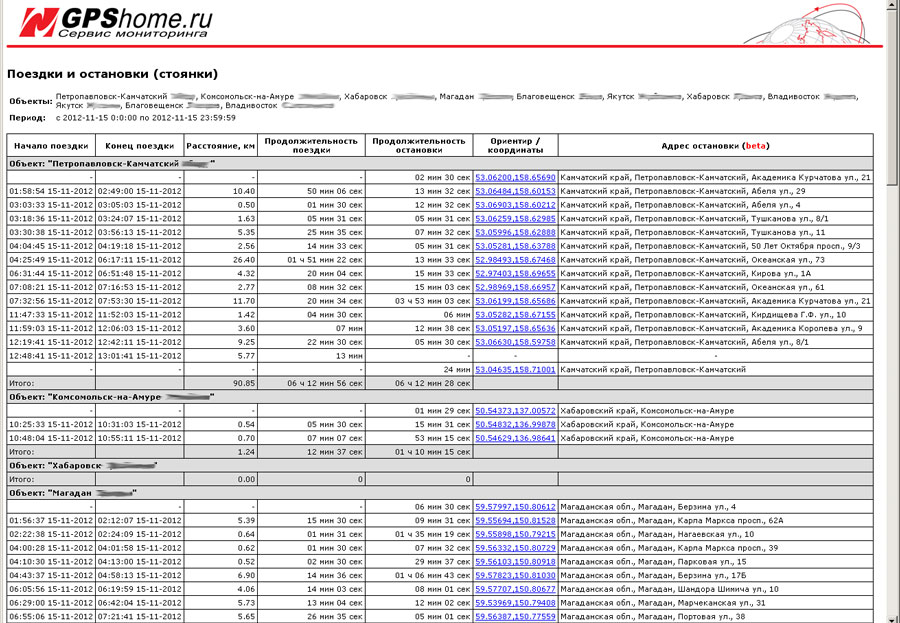The image size is (900, 623).
Task: Open coordinates link 53.05197,158.65636
Action: pyautogui.click(x=515, y=328)
